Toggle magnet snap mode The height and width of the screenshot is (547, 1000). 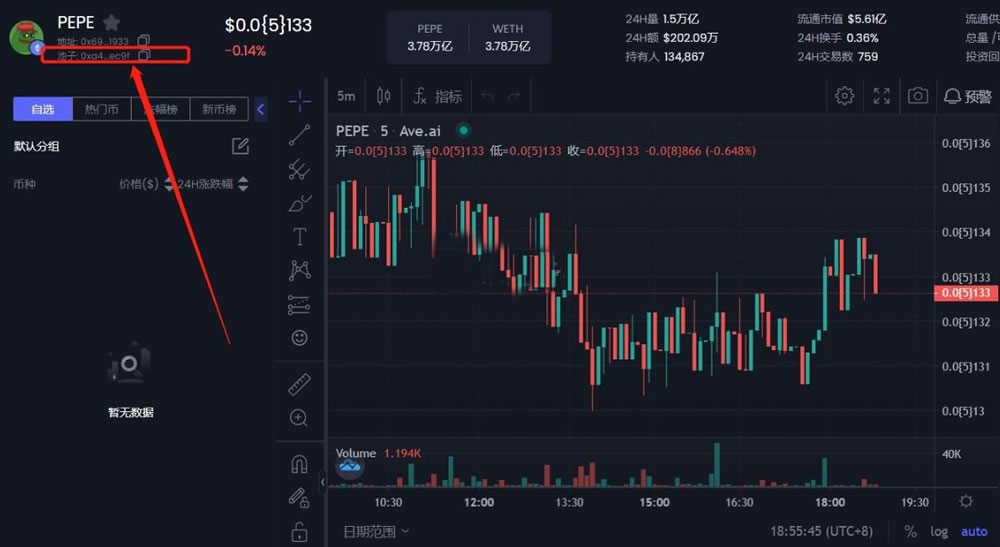pyautogui.click(x=299, y=464)
